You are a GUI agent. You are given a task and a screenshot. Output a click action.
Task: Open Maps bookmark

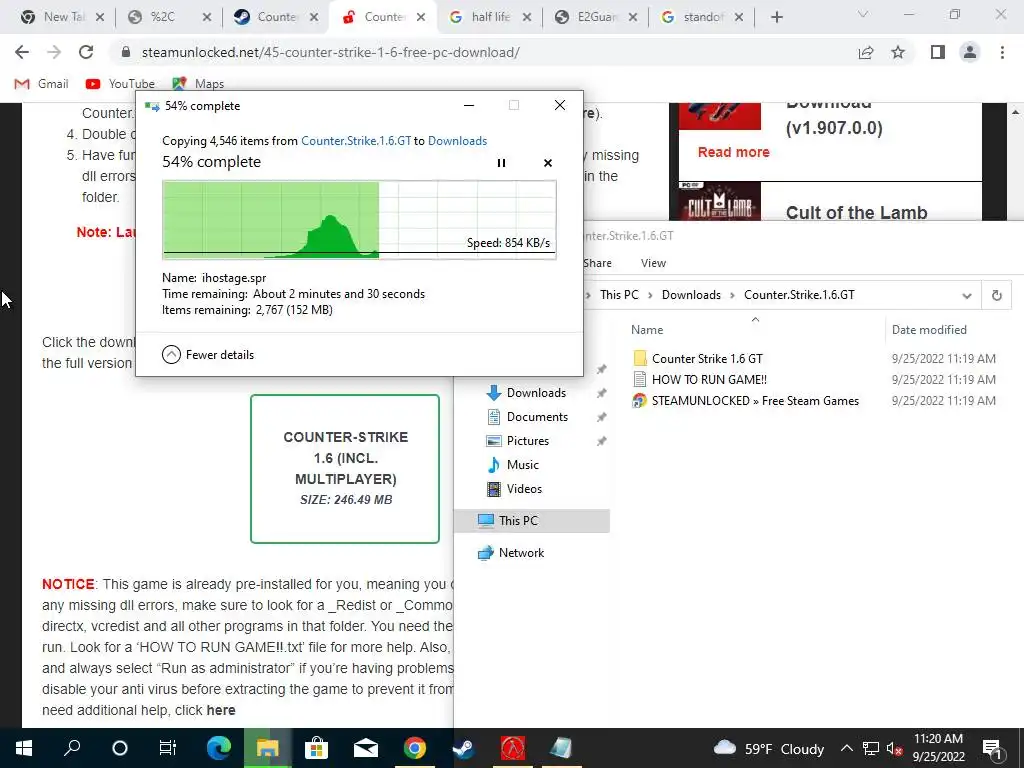(x=198, y=84)
